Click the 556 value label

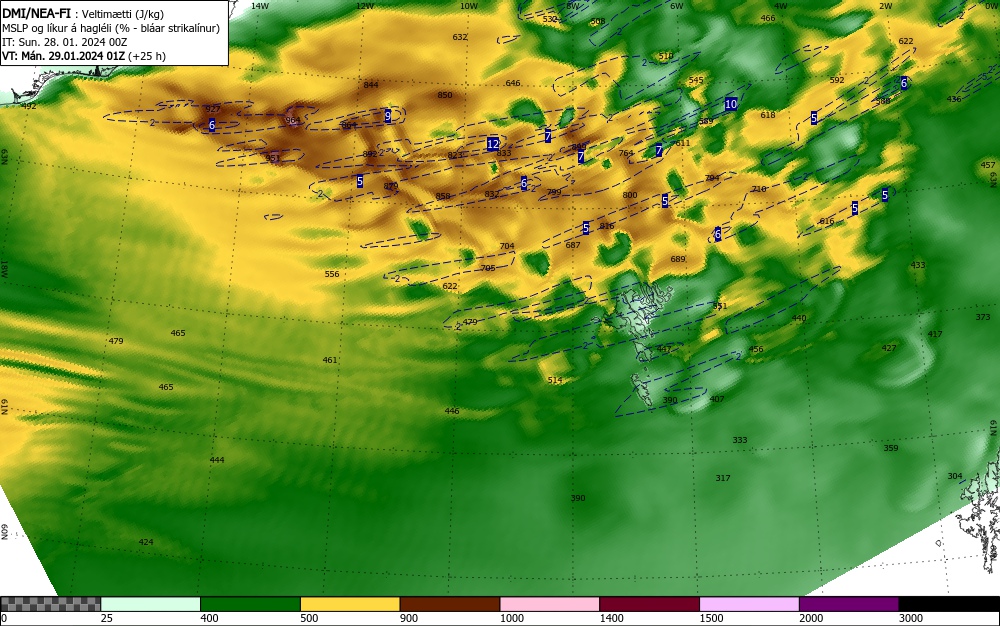tap(332, 274)
